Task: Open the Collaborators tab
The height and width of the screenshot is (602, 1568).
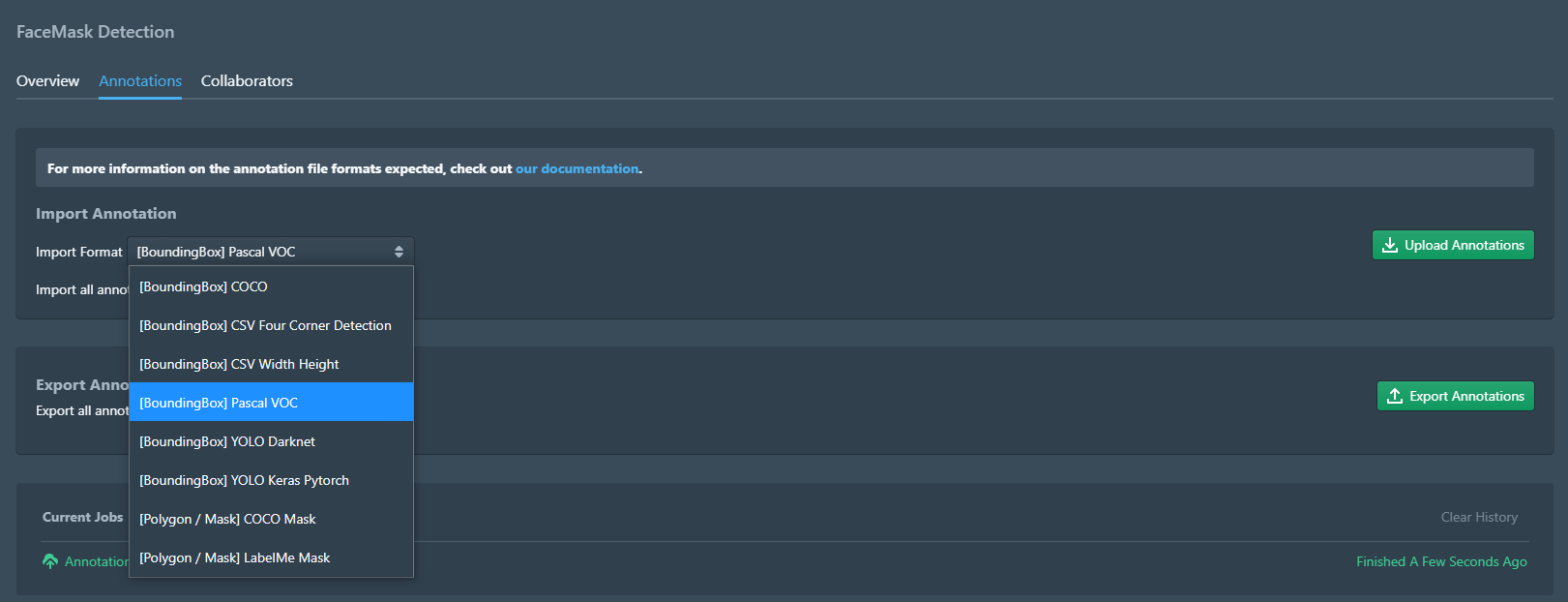Action: tap(247, 81)
